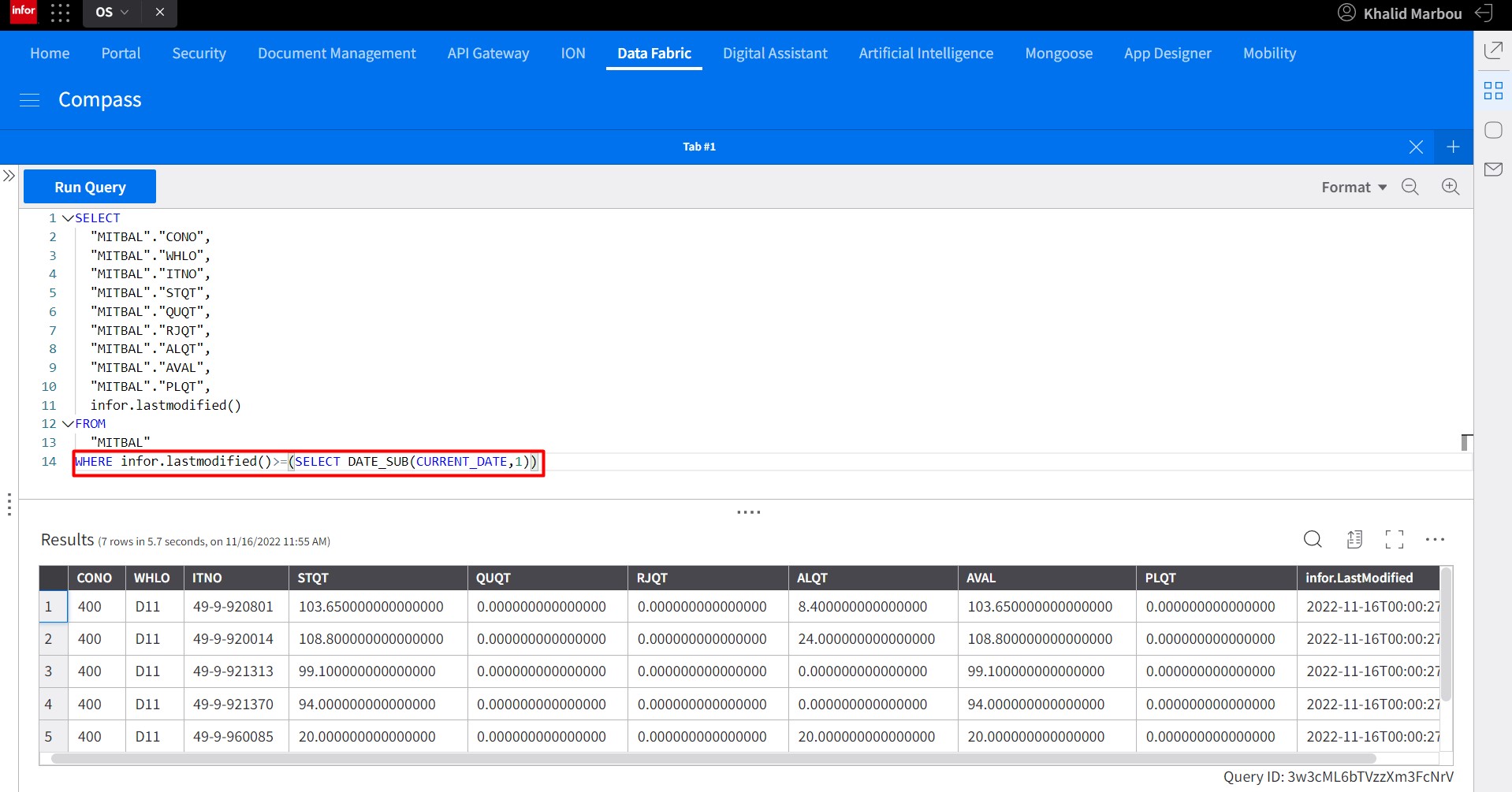1512x792 pixels.
Task: Click the sign out icon
Action: pos(1484,13)
